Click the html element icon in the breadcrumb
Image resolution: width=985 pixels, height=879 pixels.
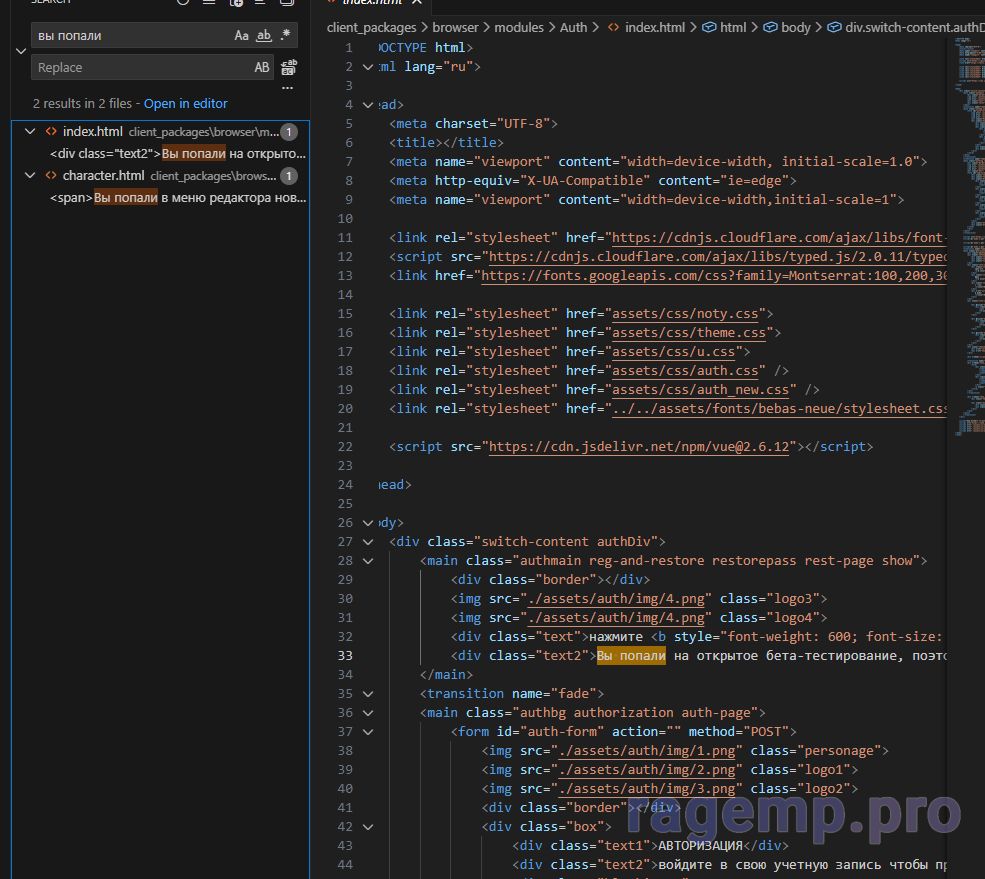point(709,28)
